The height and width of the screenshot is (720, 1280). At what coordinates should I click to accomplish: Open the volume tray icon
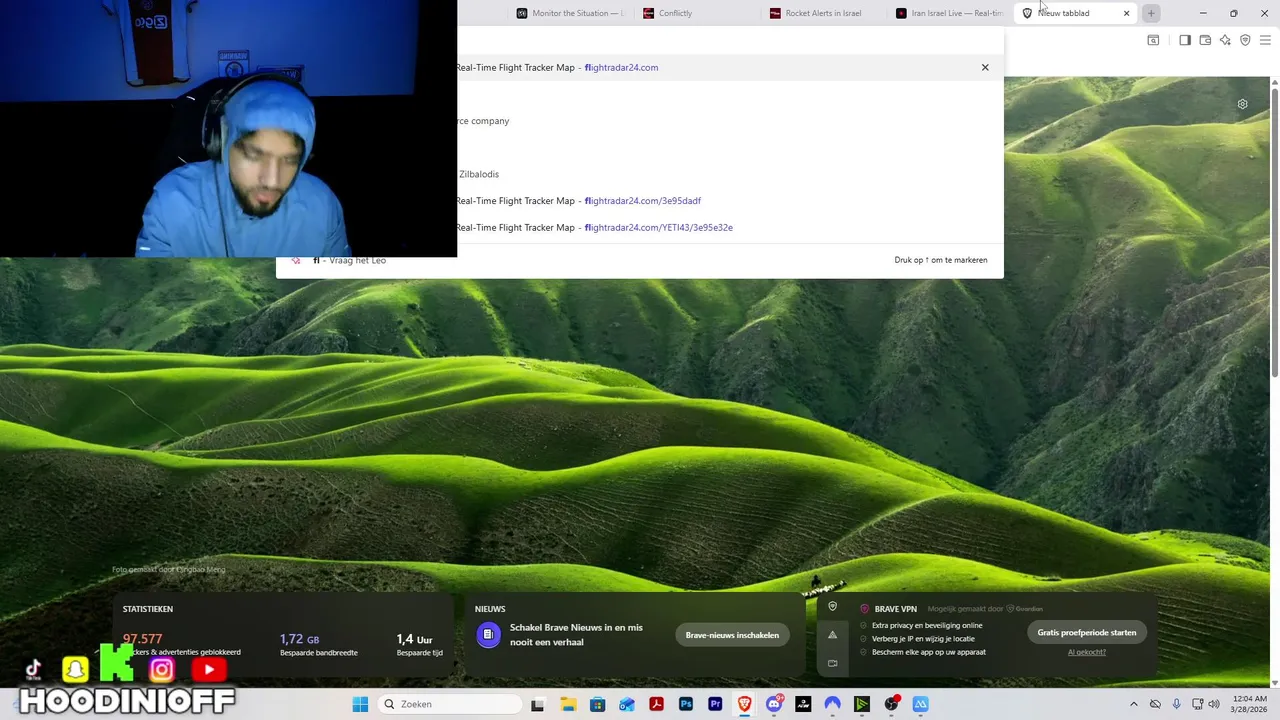(x=1214, y=704)
